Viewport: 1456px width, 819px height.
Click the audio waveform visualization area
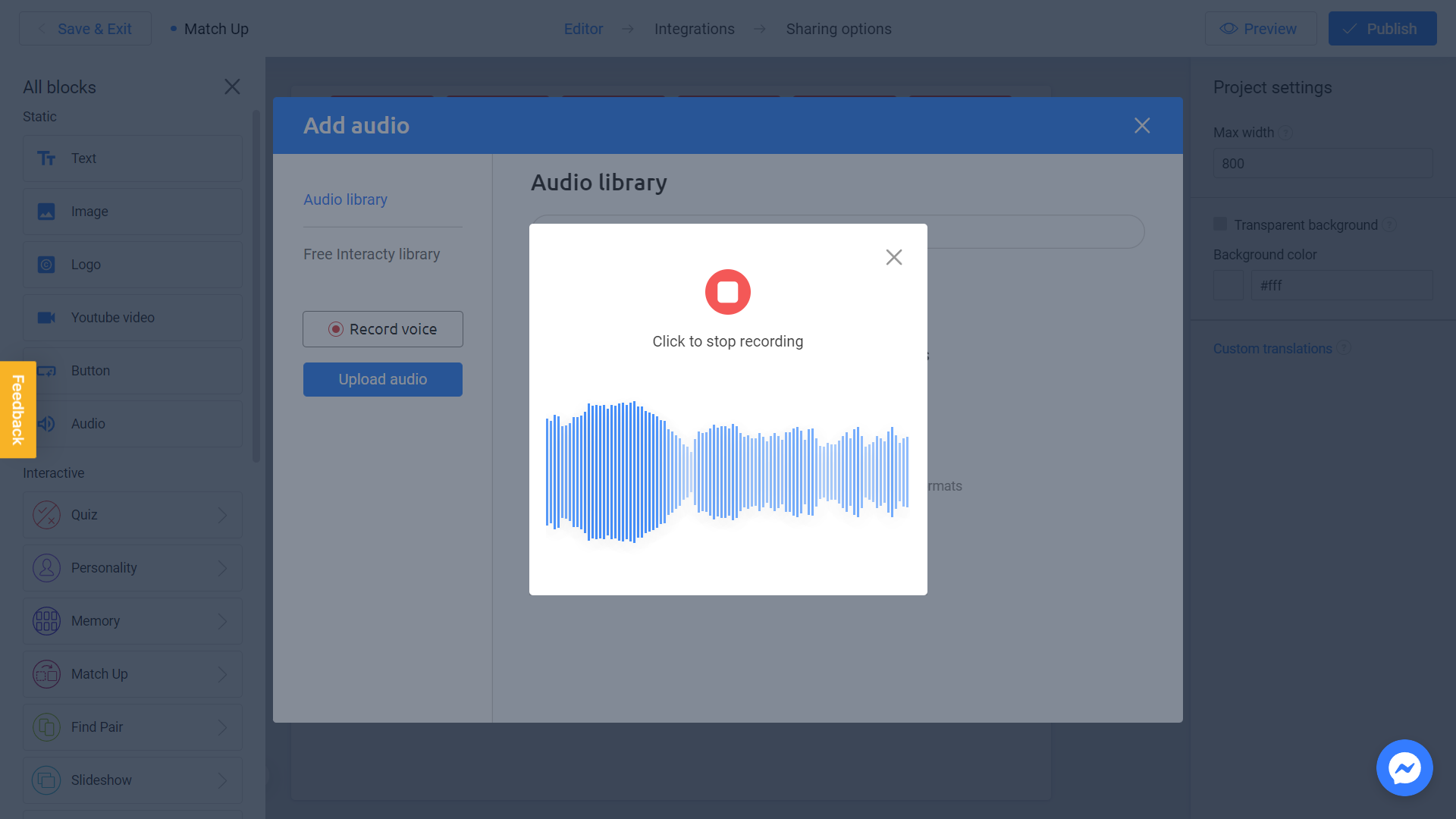pos(728,475)
